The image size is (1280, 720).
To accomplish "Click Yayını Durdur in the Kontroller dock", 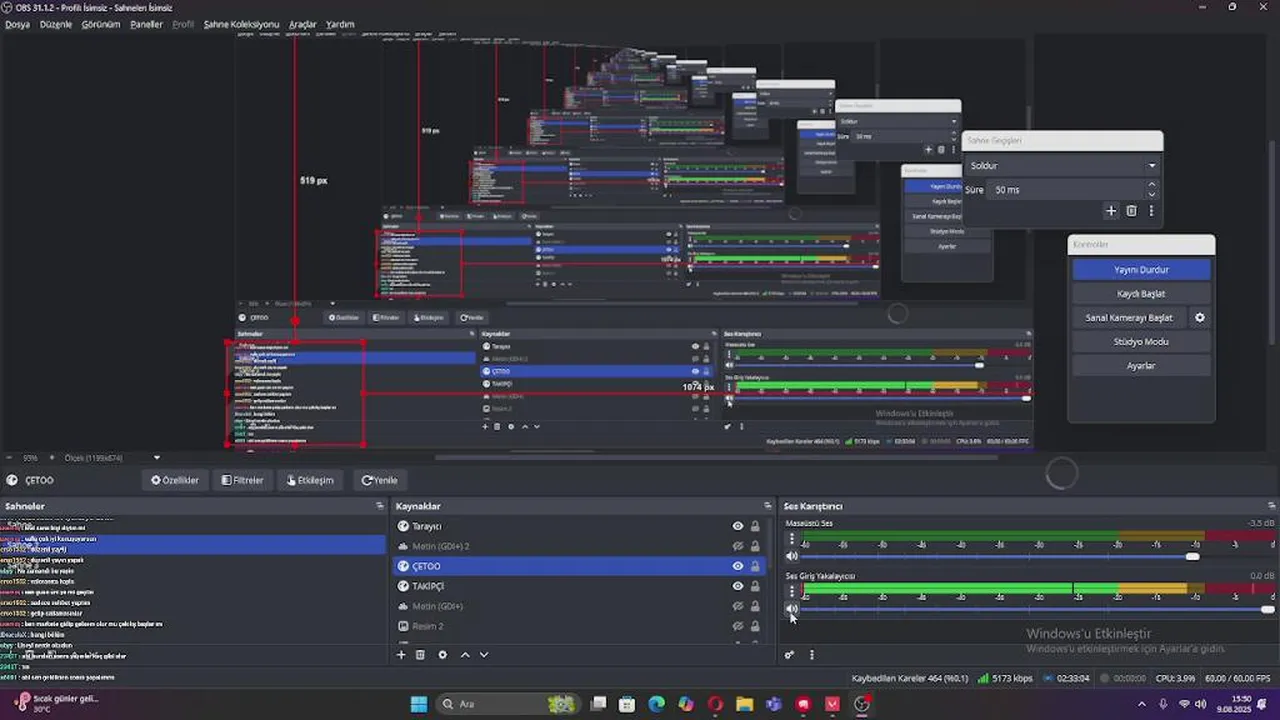I will pyautogui.click(x=1141, y=270).
